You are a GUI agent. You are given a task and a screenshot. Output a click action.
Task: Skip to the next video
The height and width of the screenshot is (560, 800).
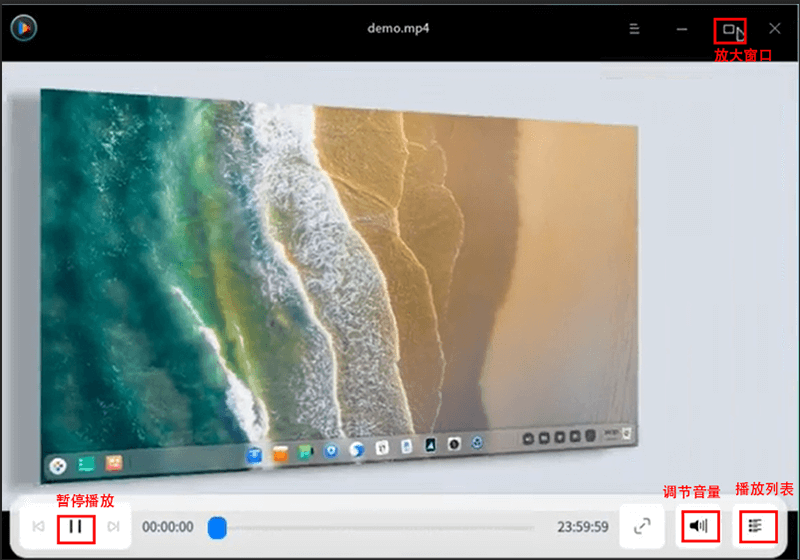(x=113, y=526)
